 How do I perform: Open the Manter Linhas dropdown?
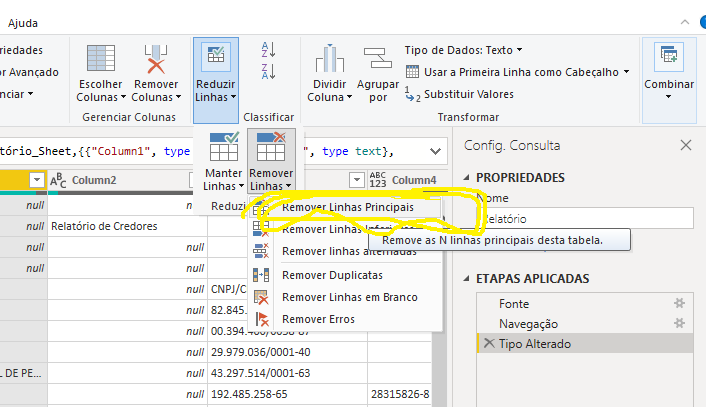pyautogui.click(x=223, y=161)
